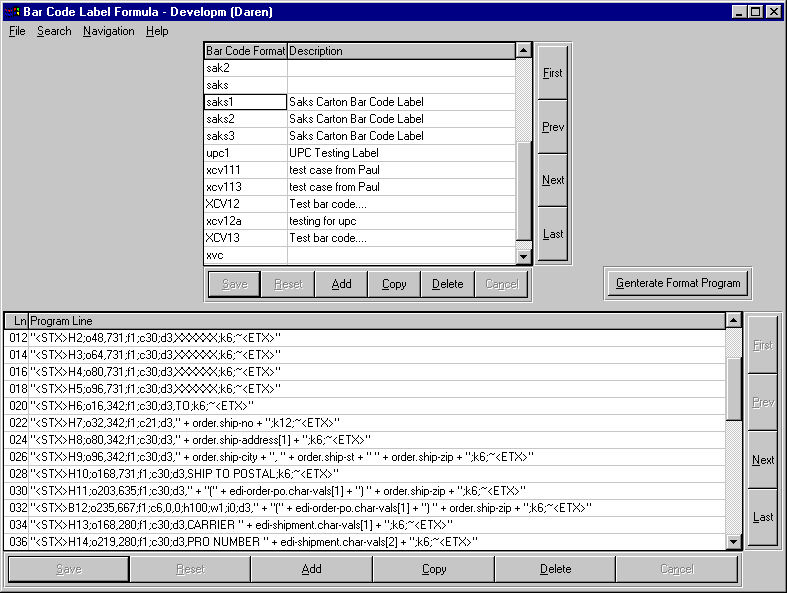This screenshot has height=593, width=787.
Task: Click Add under bar code format list
Action: 341,284
